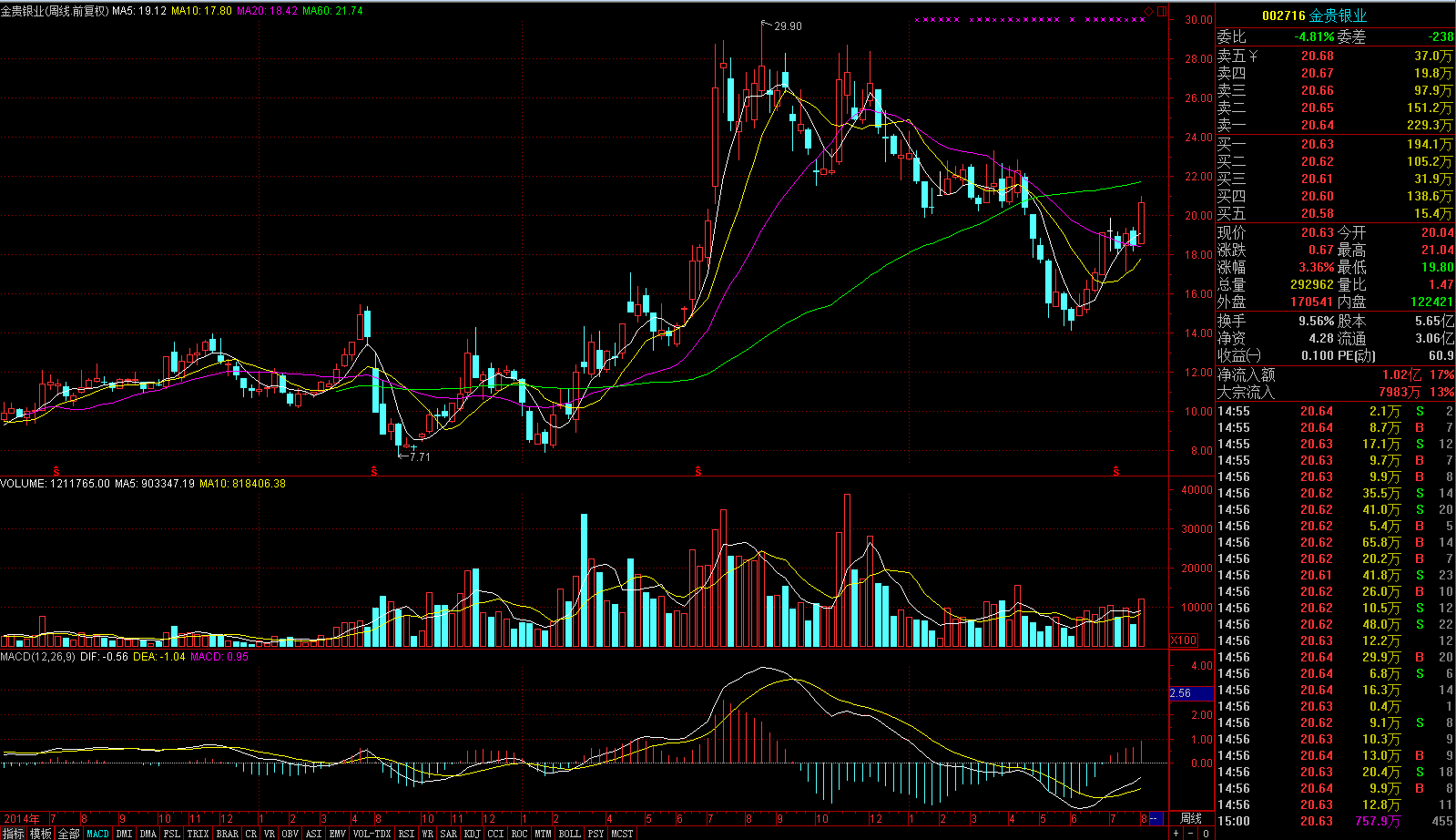
Task: Click the stock title 002716 金贵银业
Action: (1314, 16)
